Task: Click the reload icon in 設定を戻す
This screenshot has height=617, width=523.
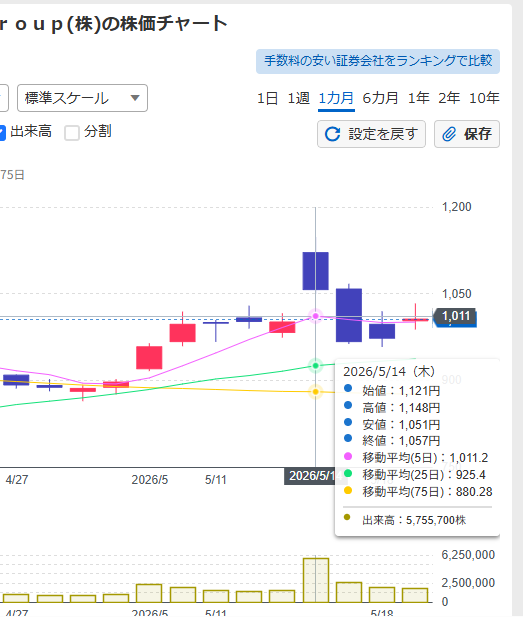Action: point(333,134)
